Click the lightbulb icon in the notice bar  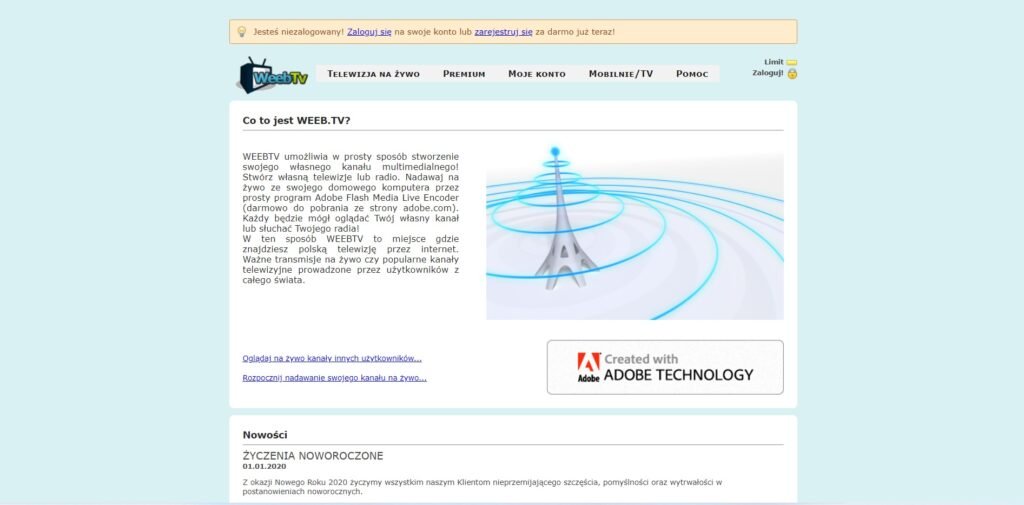[x=242, y=31]
